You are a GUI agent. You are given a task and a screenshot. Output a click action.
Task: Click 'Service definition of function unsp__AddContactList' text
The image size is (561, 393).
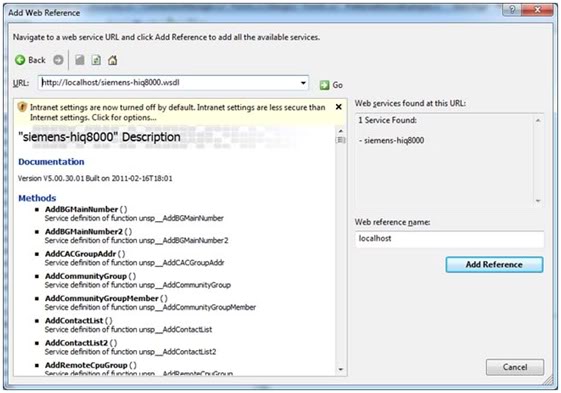(x=128, y=330)
